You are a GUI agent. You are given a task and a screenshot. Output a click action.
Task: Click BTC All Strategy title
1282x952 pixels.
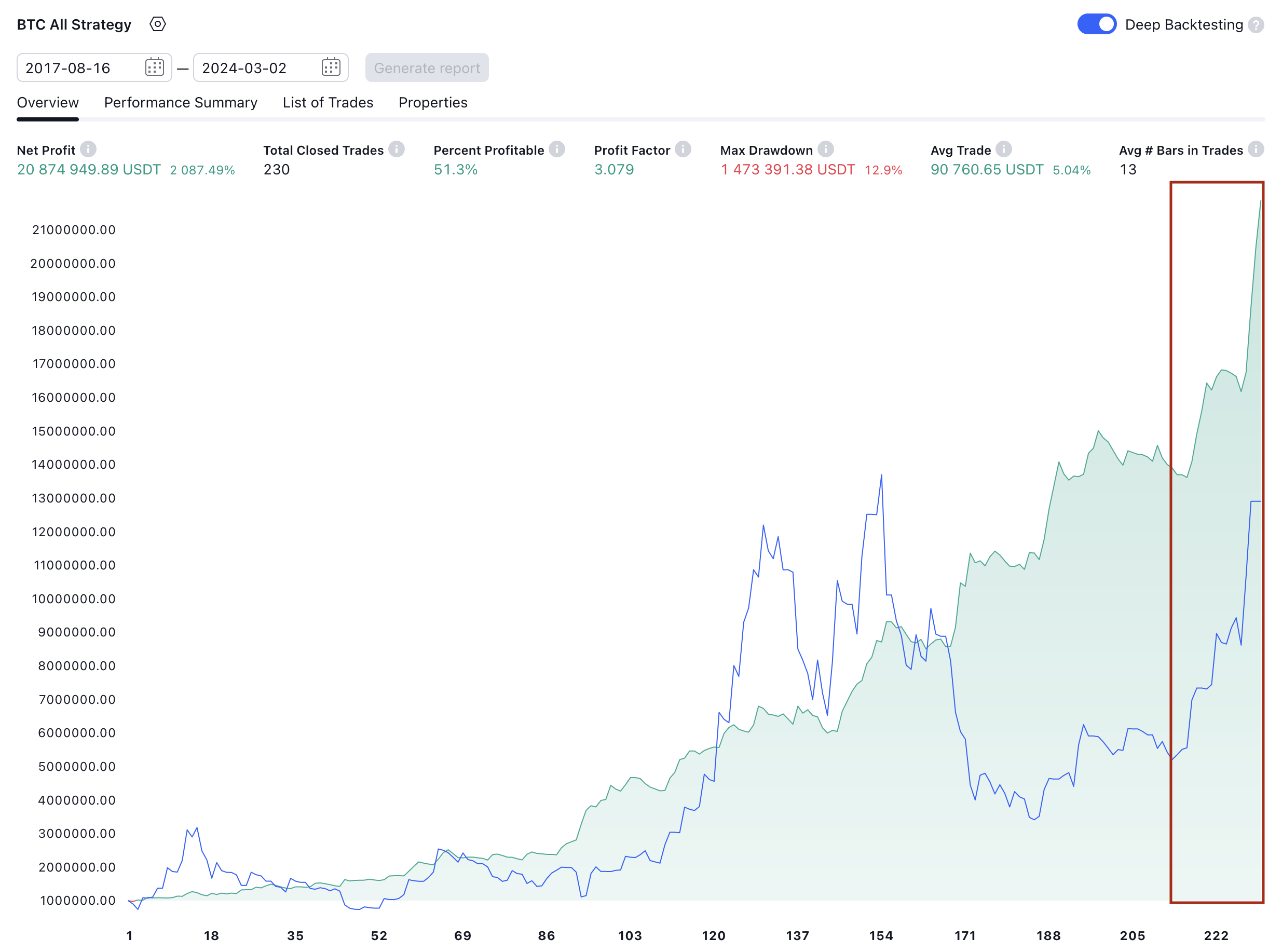pyautogui.click(x=74, y=25)
